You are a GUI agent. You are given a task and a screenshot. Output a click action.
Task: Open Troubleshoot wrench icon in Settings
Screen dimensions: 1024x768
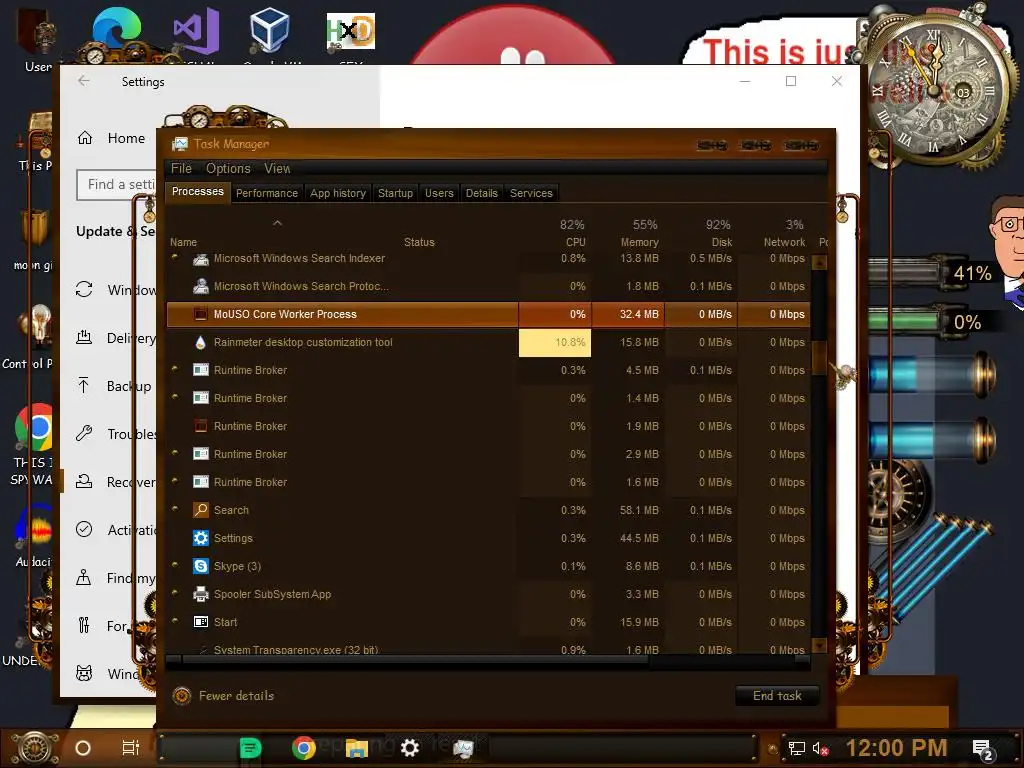coord(84,434)
